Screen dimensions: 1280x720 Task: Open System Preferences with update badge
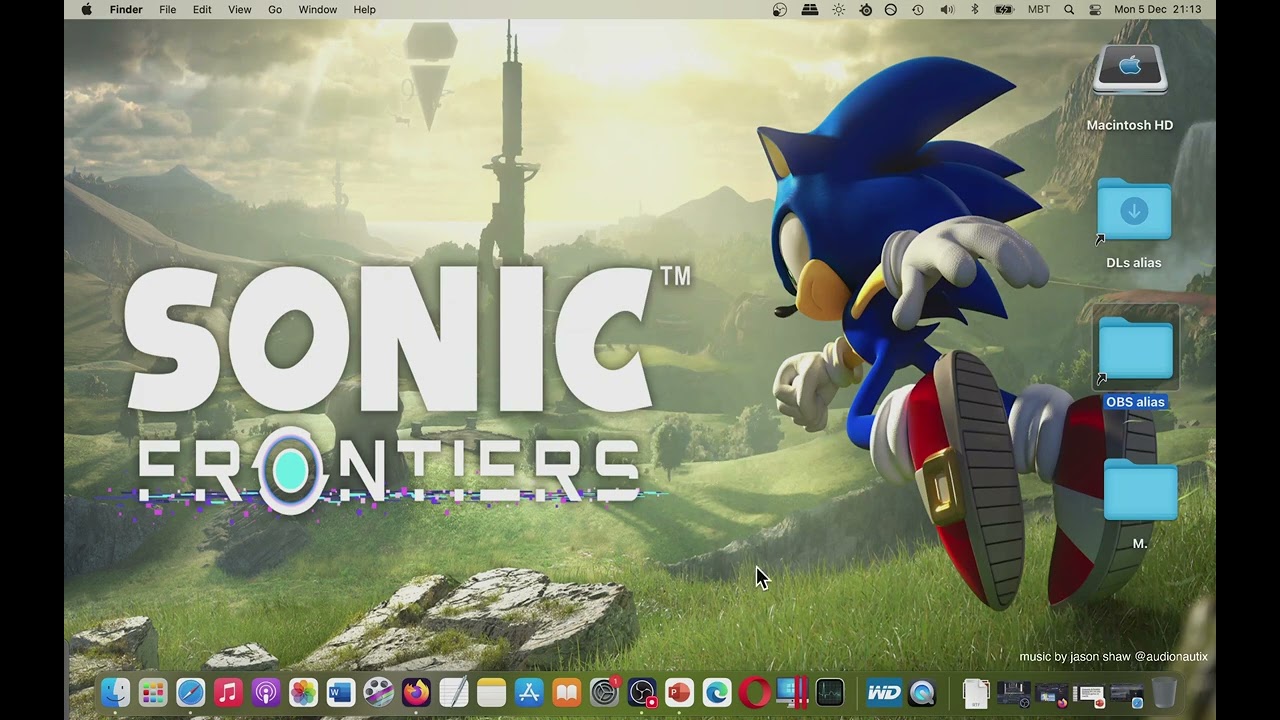click(x=604, y=692)
